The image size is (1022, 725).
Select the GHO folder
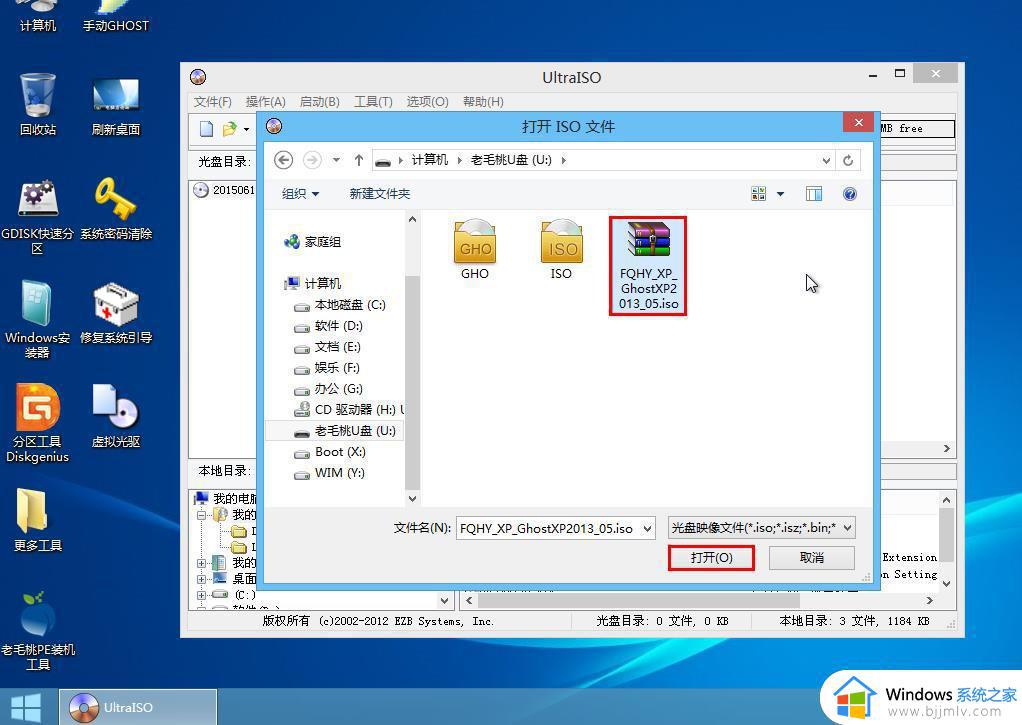tap(474, 250)
